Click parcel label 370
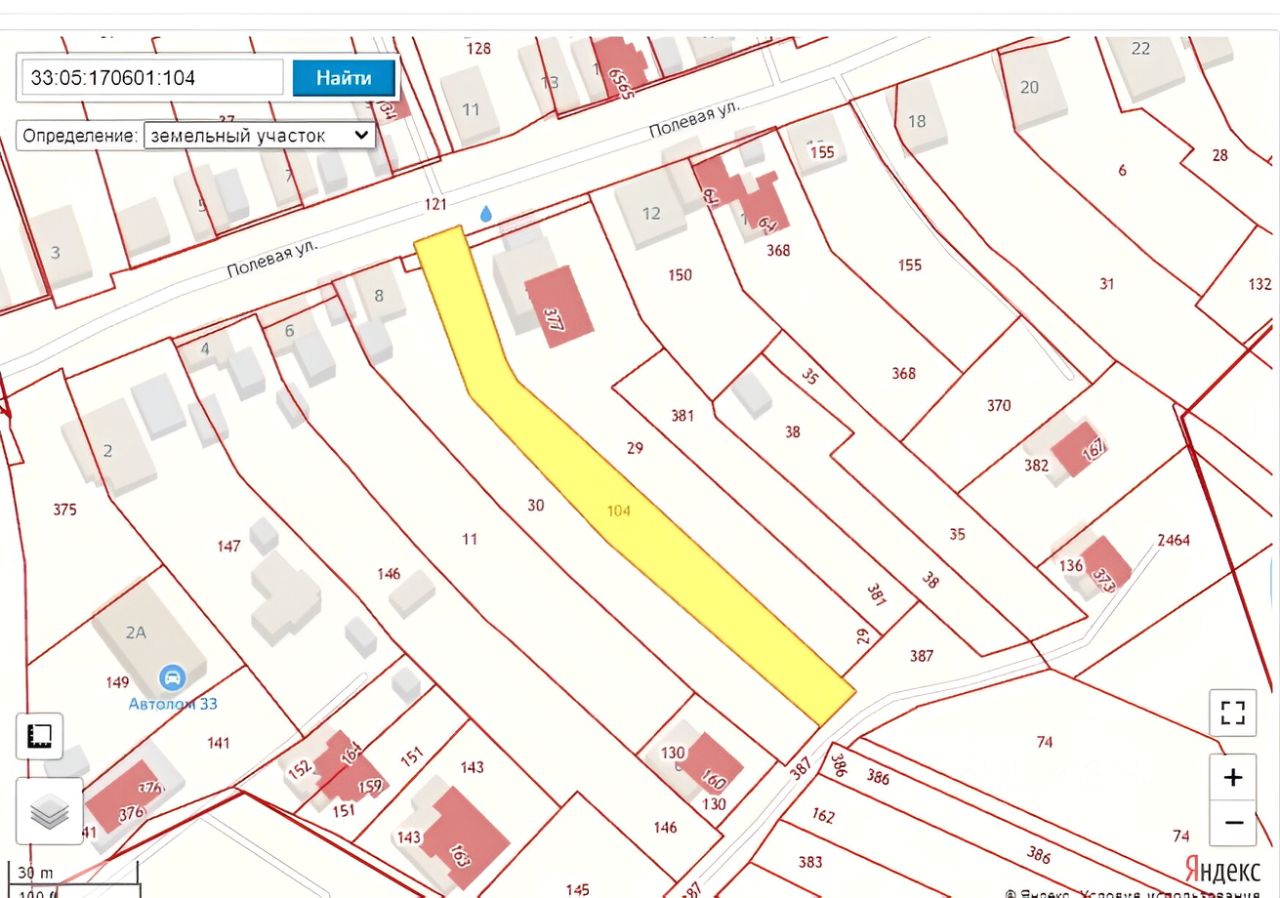The height and width of the screenshot is (898, 1280). click(x=998, y=405)
